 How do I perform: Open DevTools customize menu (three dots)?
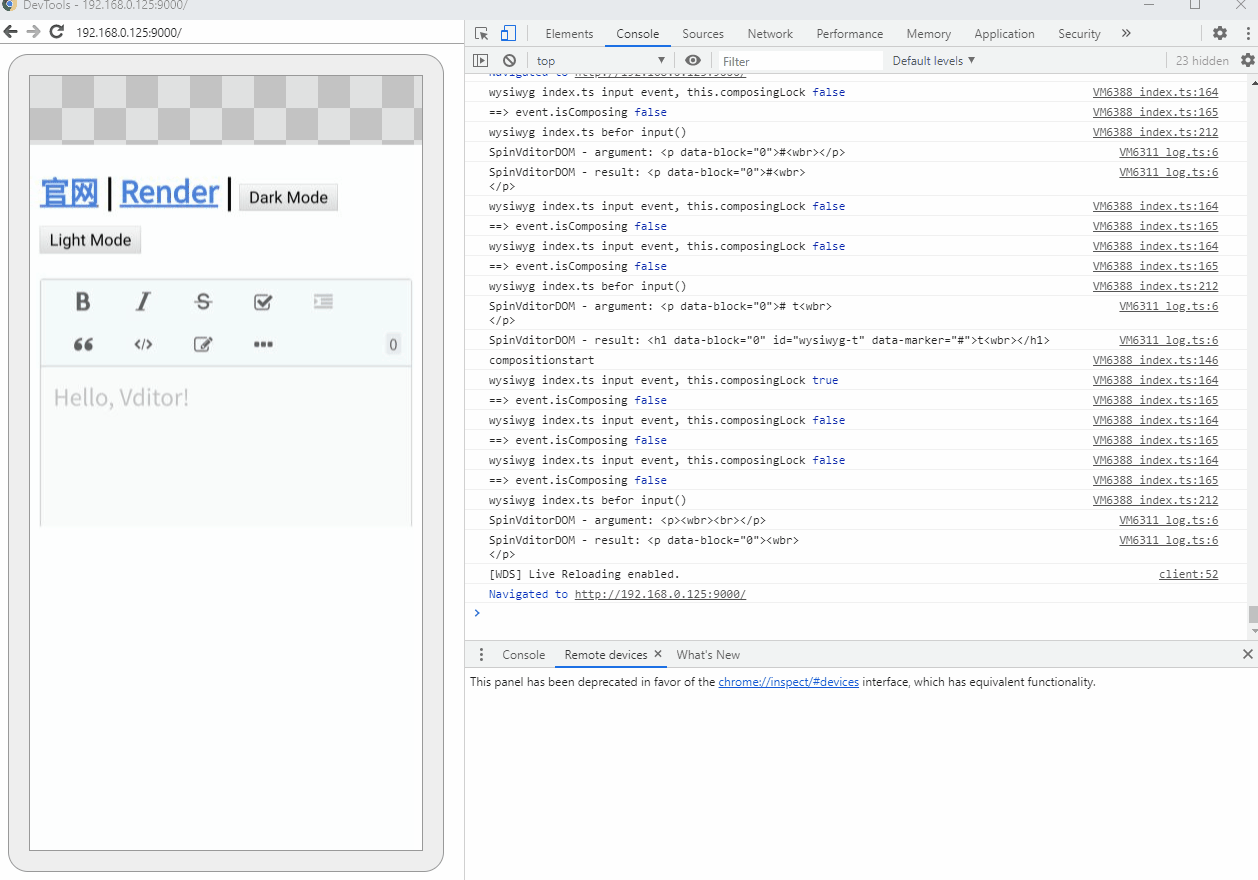pyautogui.click(x=1246, y=33)
